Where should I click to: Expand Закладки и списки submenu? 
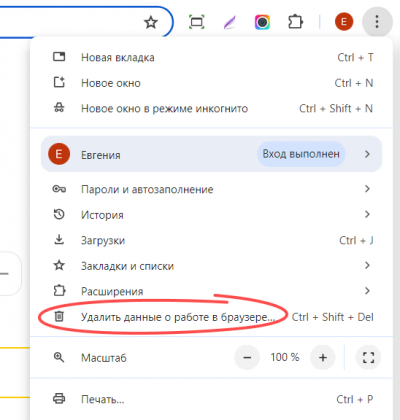coord(211,266)
